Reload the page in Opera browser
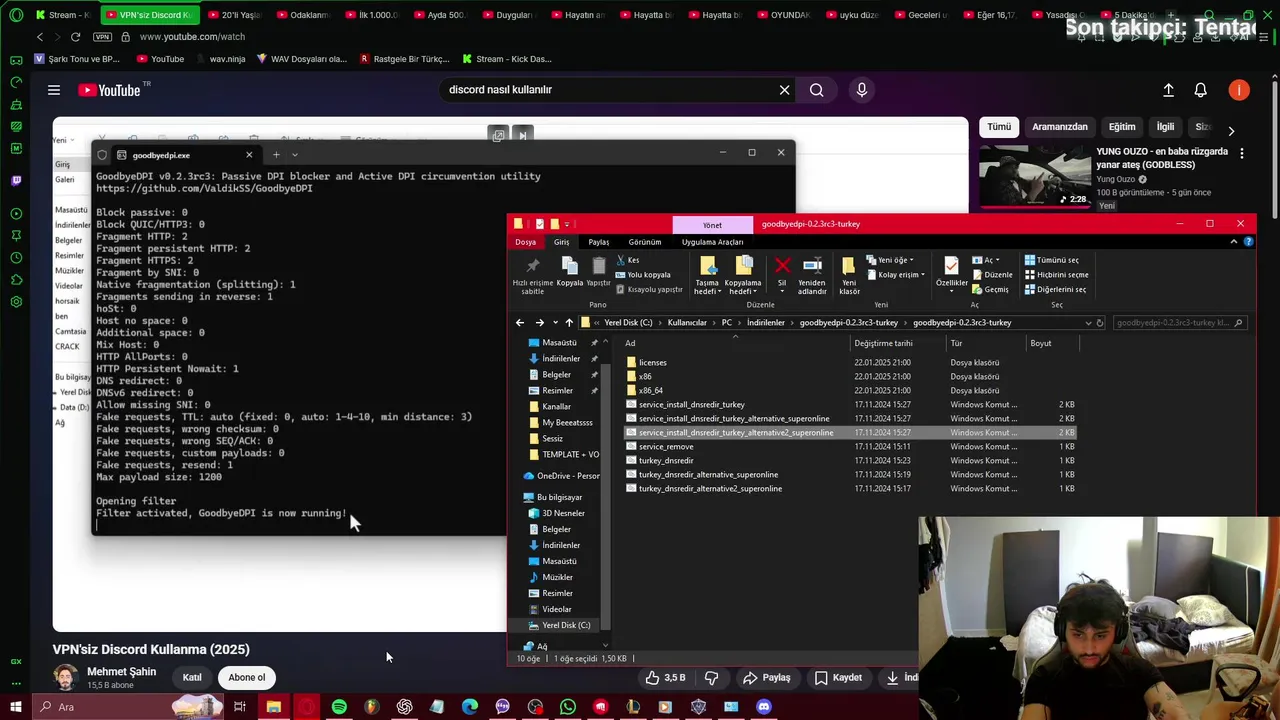 coord(75,37)
